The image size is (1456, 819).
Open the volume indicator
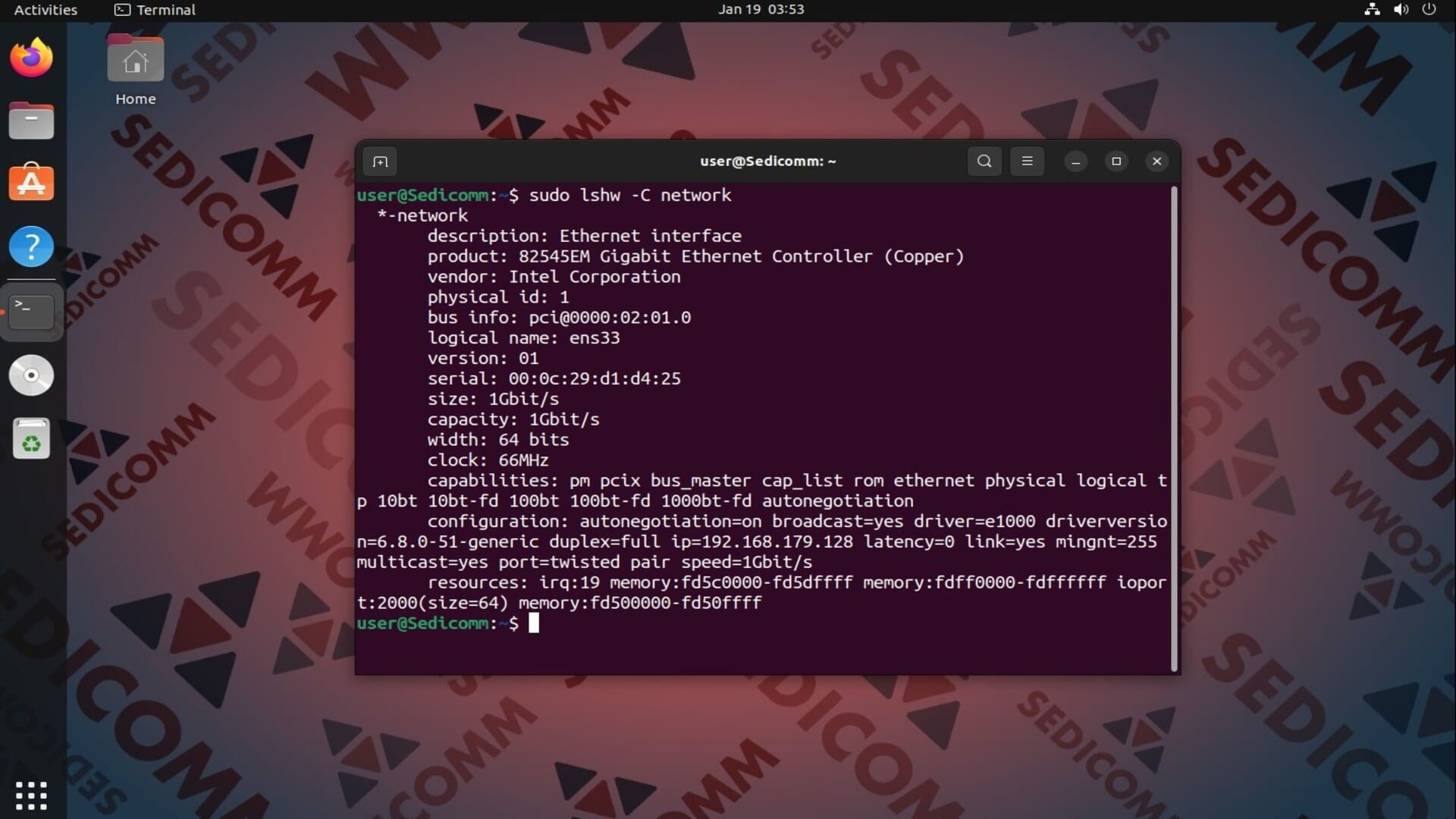click(1401, 10)
